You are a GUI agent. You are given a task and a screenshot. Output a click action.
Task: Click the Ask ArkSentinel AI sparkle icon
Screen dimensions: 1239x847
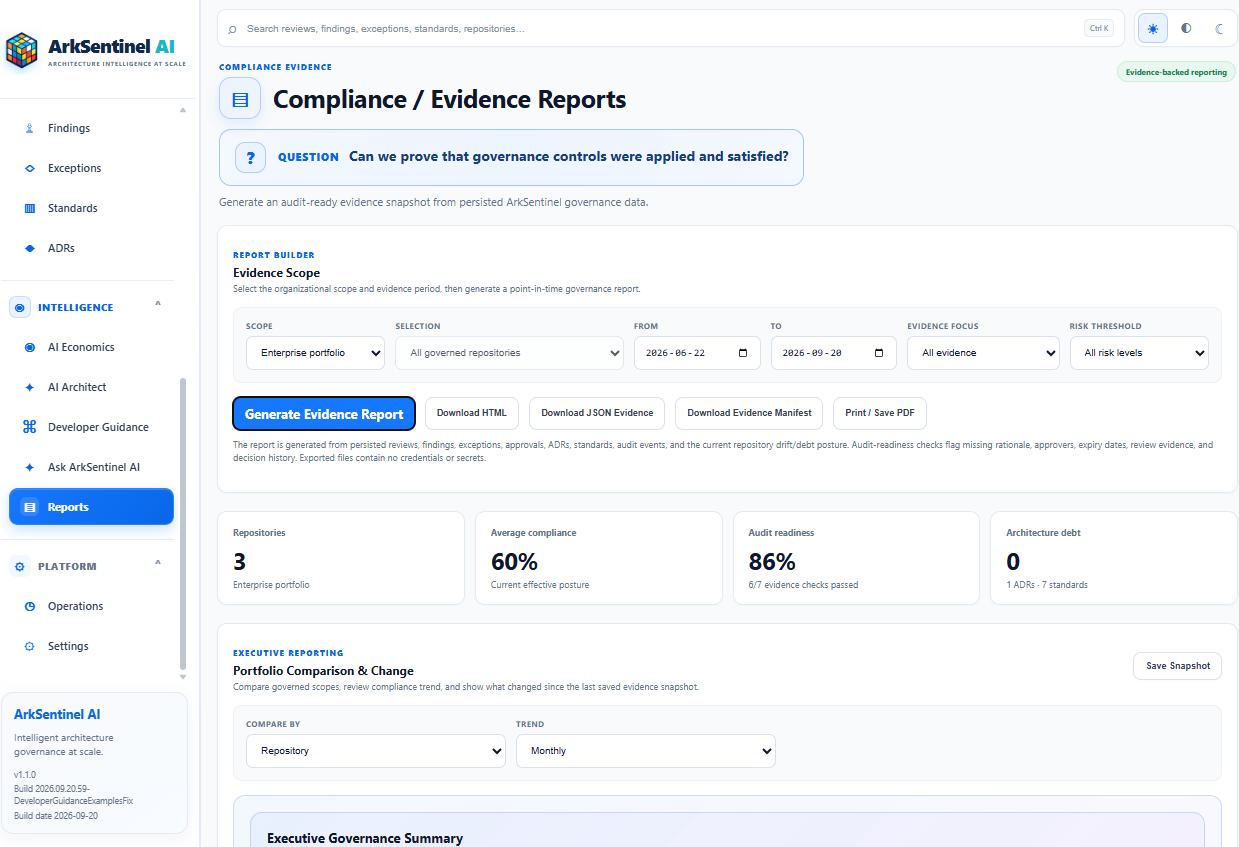click(x=29, y=467)
